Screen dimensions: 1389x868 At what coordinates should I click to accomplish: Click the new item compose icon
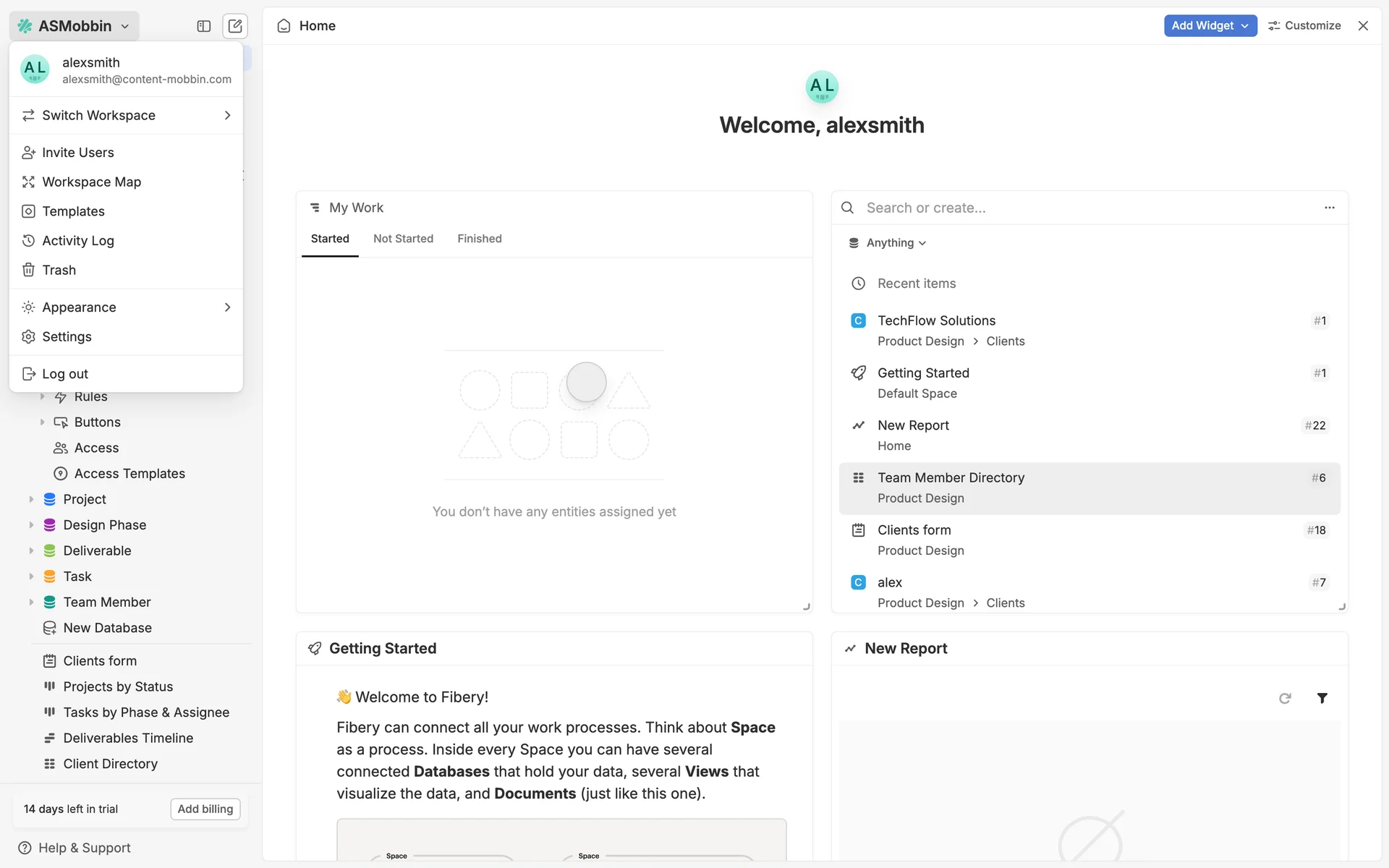(235, 26)
